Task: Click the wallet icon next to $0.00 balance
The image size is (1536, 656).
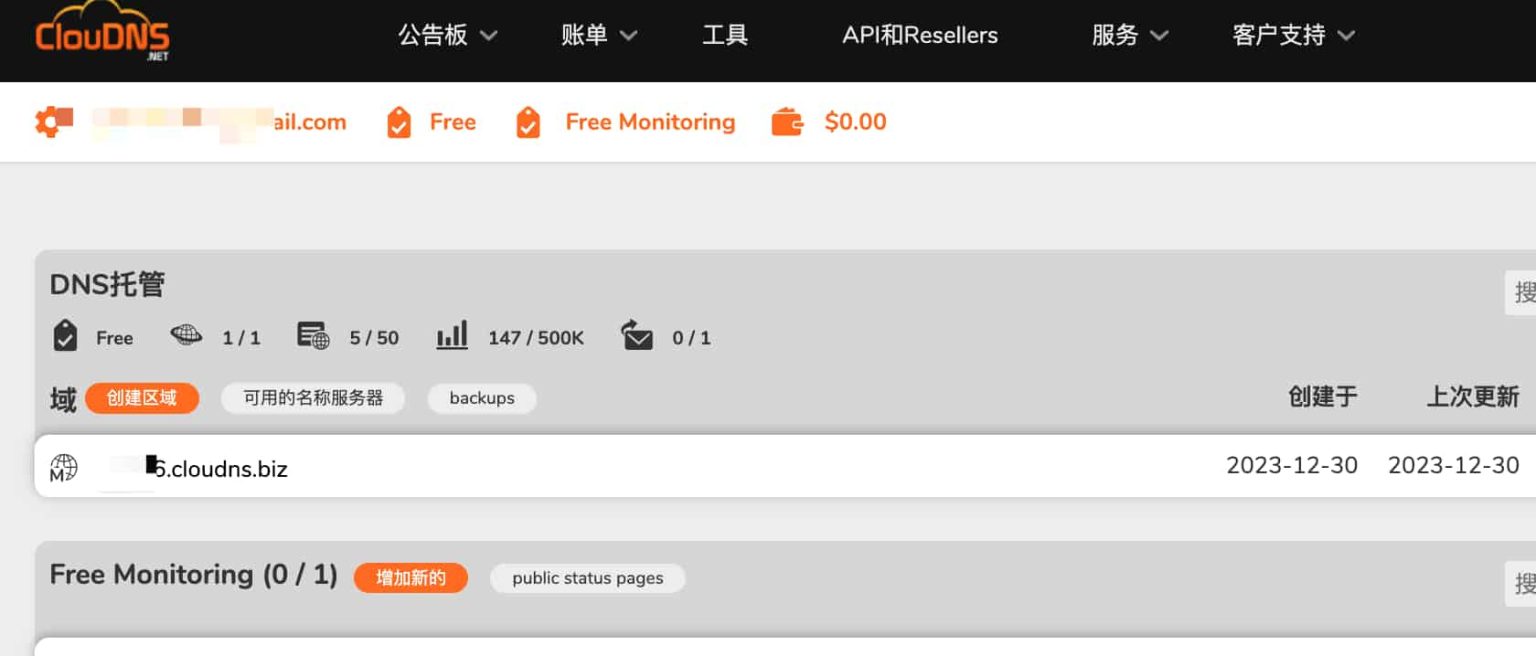Action: coord(787,121)
